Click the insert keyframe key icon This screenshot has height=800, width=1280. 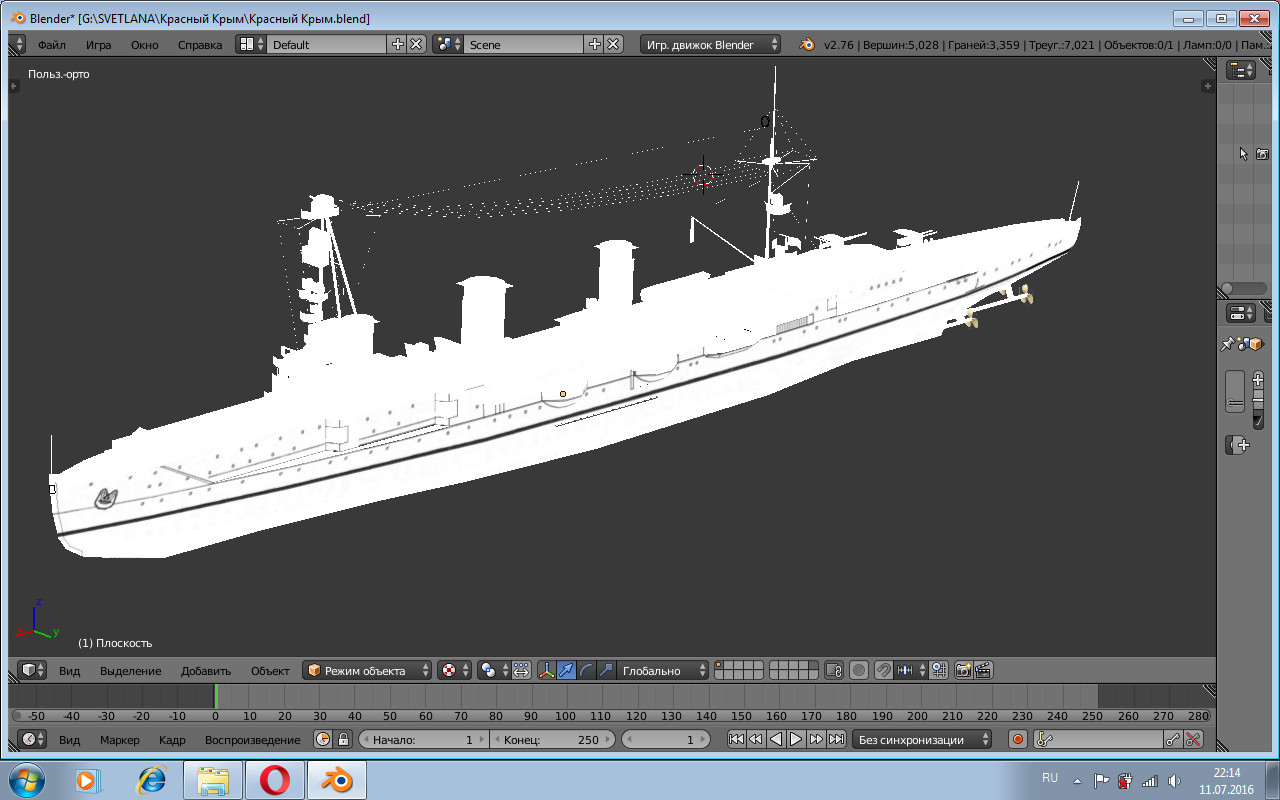coord(1173,739)
